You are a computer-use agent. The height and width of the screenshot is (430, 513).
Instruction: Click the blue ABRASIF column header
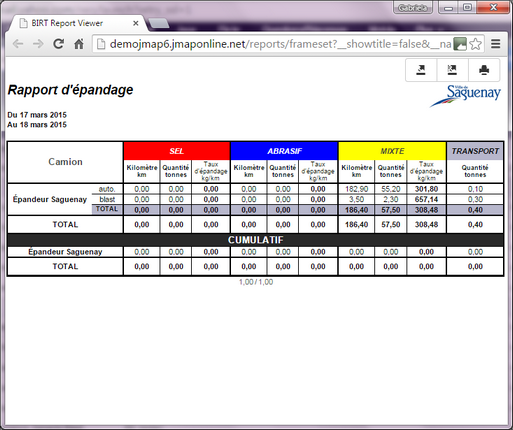tap(284, 151)
